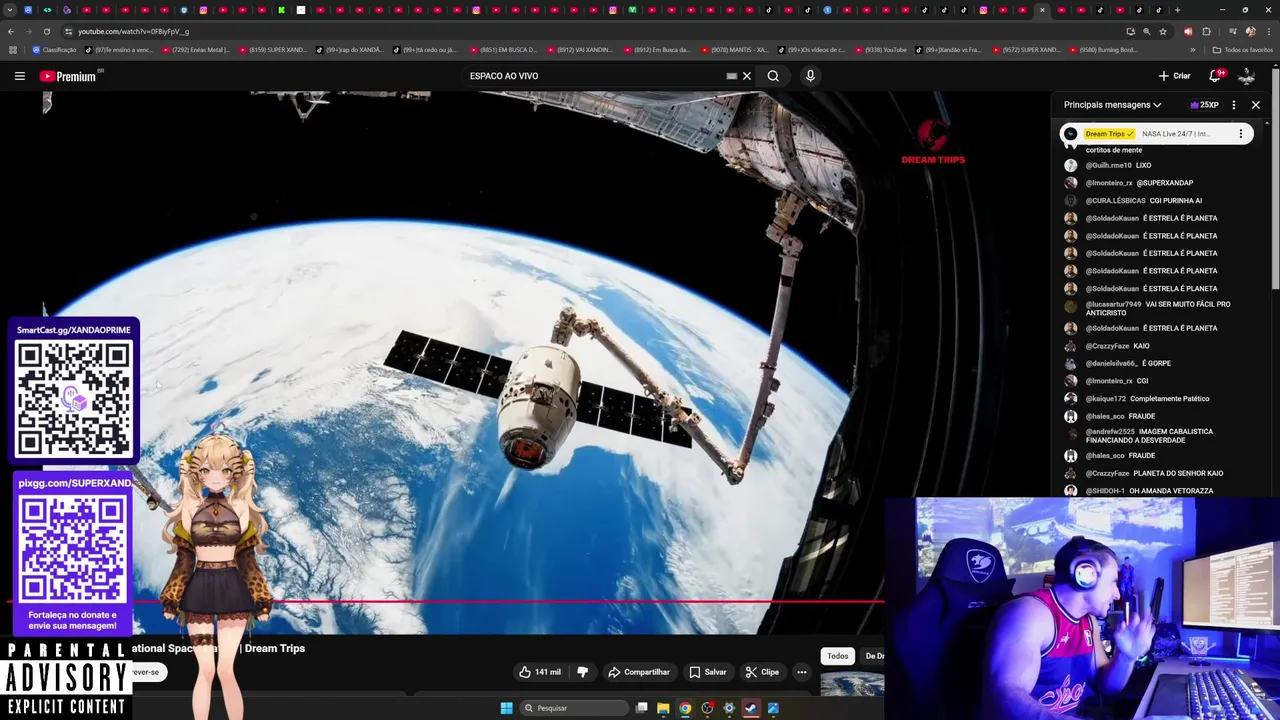Run search with the magnifier button

(773, 76)
